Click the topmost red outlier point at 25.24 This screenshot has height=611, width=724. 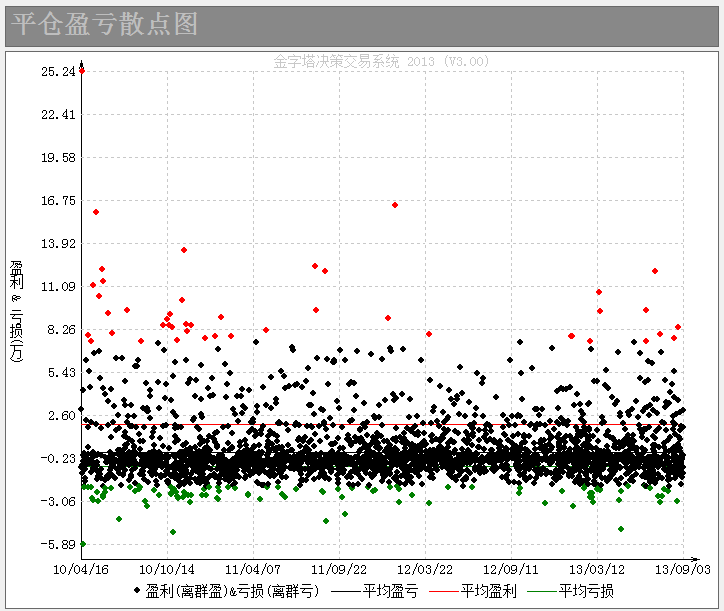[x=82, y=71]
